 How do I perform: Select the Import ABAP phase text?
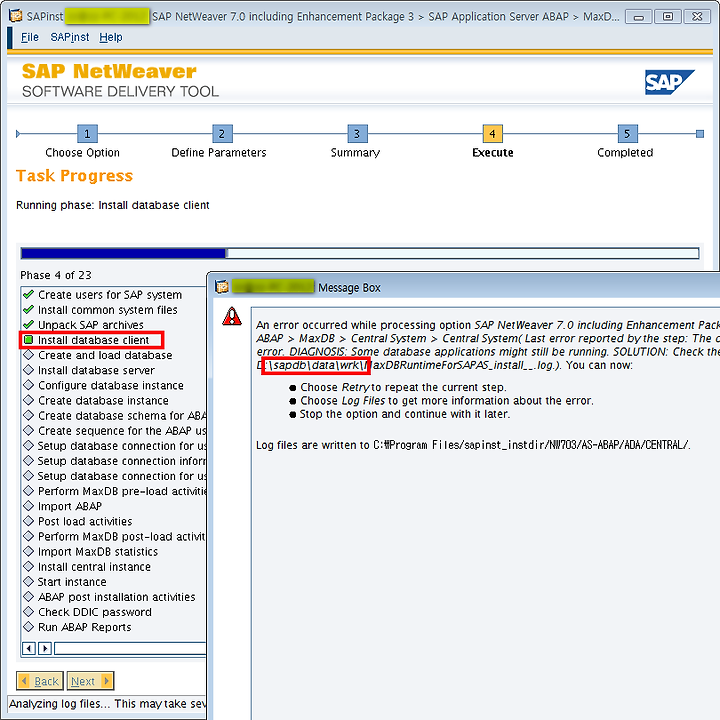[x=70, y=506]
